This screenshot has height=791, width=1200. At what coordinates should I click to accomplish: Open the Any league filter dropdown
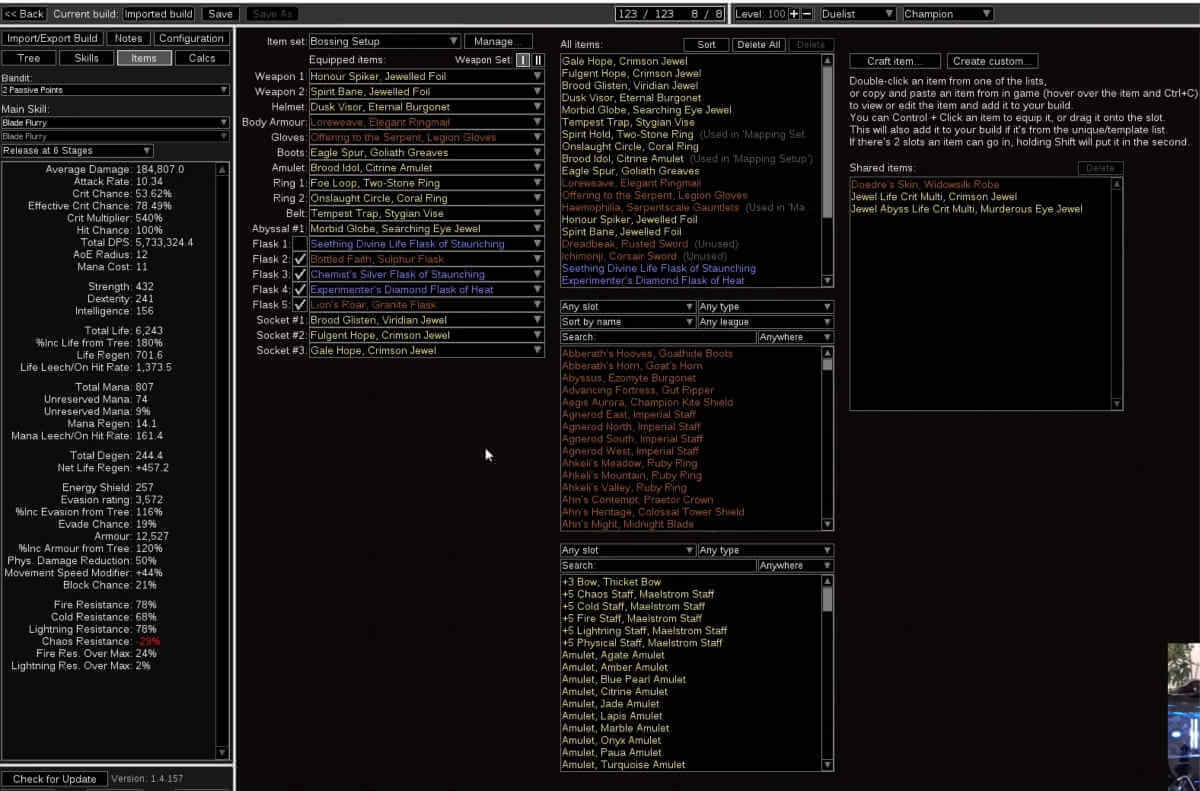[765, 321]
